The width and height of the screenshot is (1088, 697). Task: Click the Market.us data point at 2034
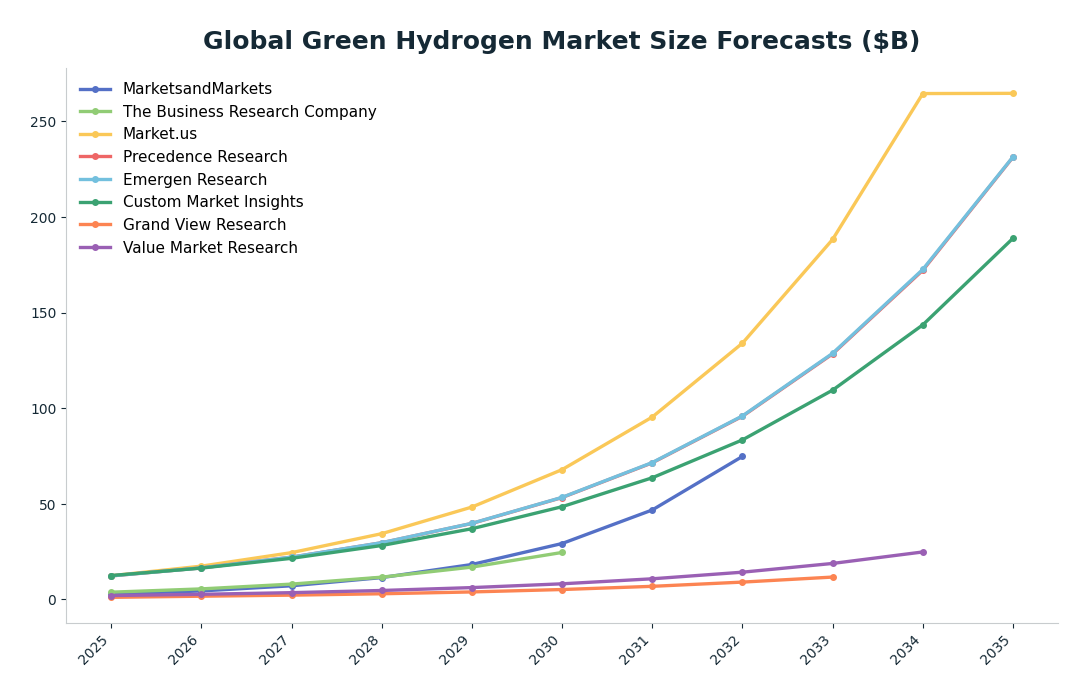tap(923, 94)
